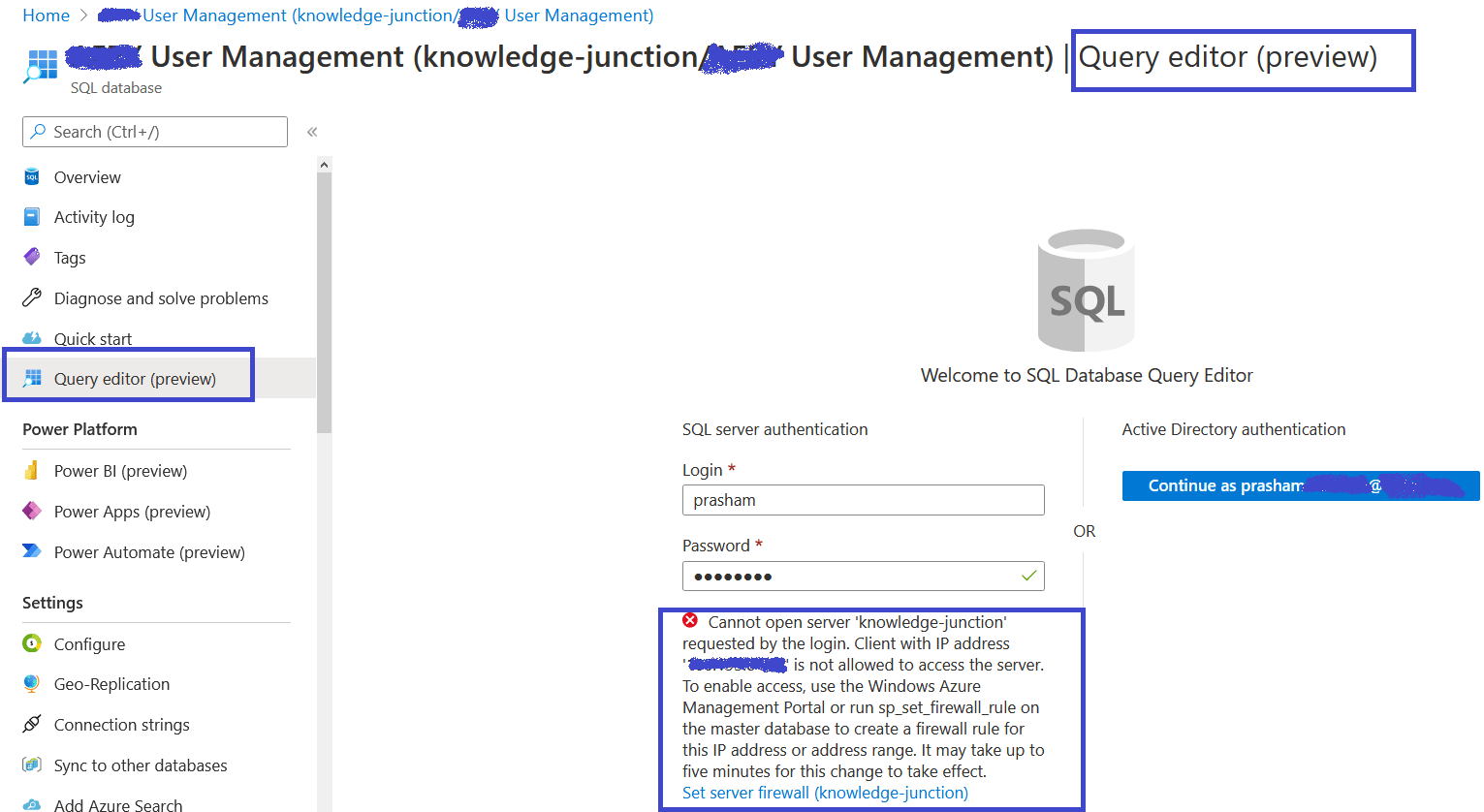Click the Geo-Replication globe icon
Viewport: 1484px width, 812px height.
(x=32, y=683)
